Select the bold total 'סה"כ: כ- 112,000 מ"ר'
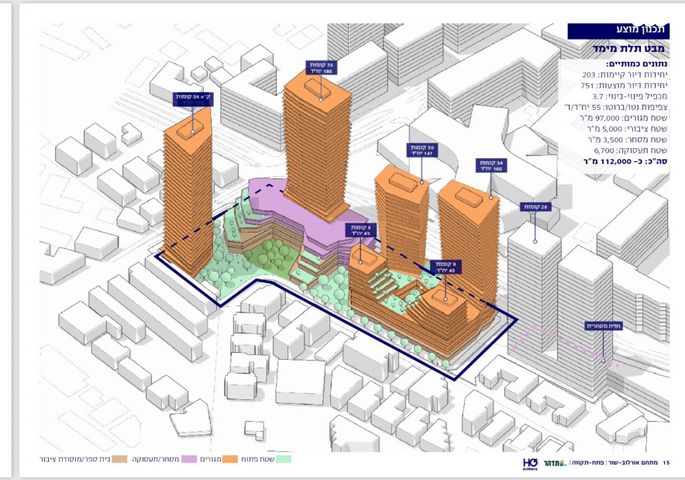Screen dimensions: 685x480 pos(626,161)
